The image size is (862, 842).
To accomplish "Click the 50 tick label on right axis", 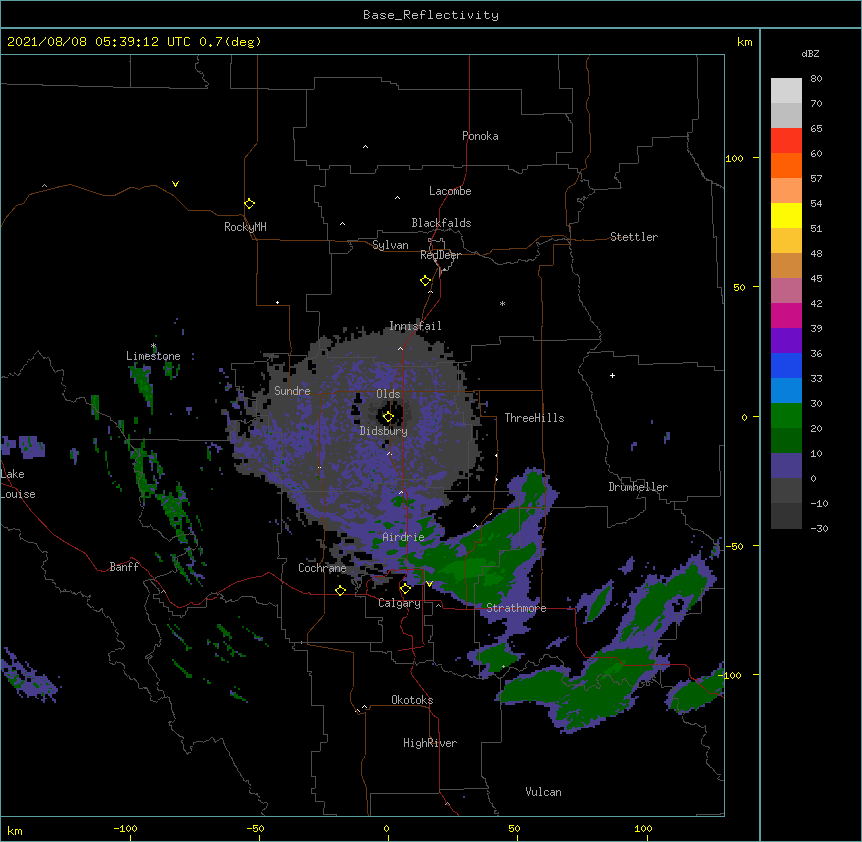I will click(739, 287).
